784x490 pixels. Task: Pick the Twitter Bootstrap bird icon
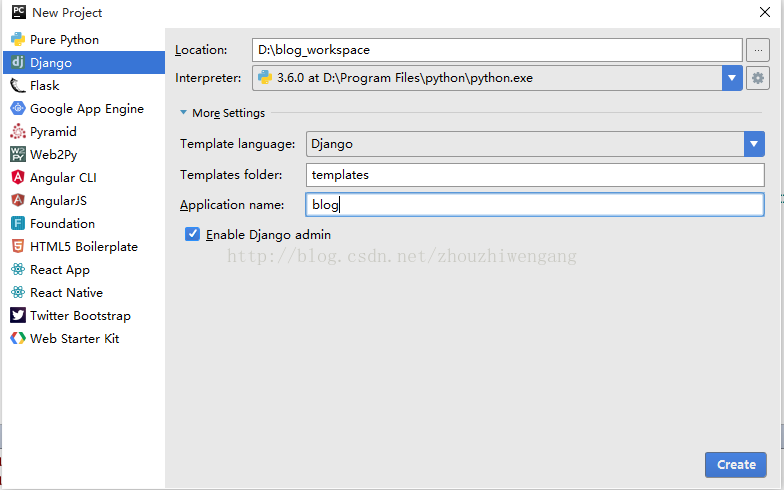tap(18, 316)
